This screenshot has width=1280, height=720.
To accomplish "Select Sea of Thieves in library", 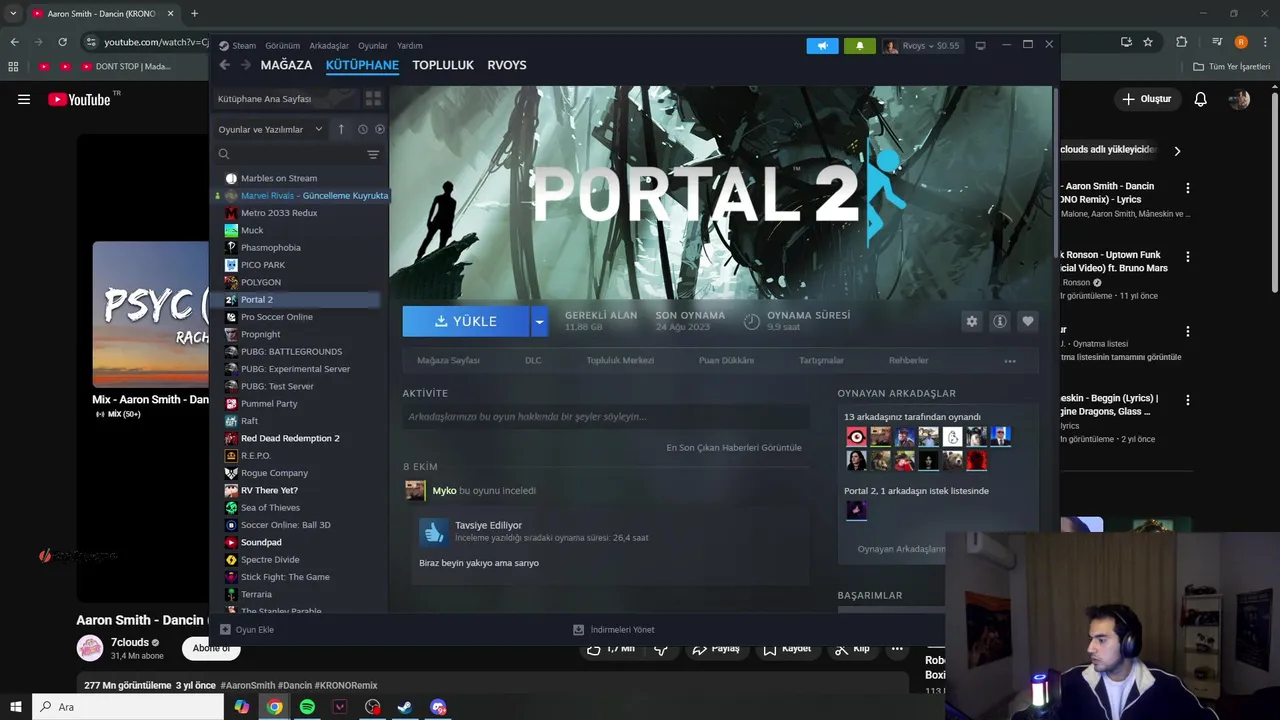I will (x=270, y=507).
